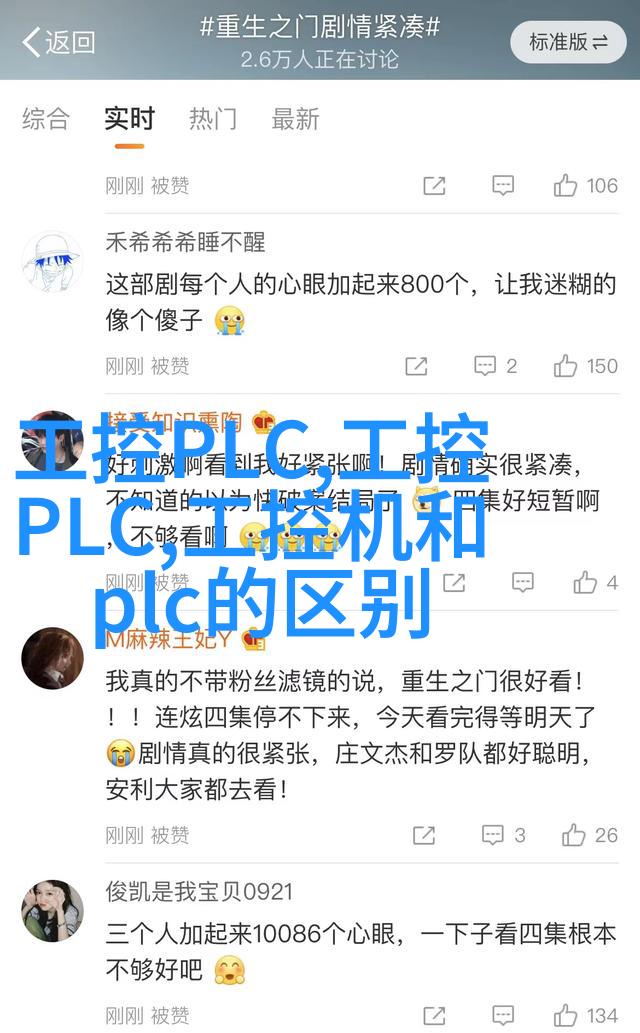
Task: Open the avatar of 俊凯是我宝贝0921
Action: click(x=52, y=911)
